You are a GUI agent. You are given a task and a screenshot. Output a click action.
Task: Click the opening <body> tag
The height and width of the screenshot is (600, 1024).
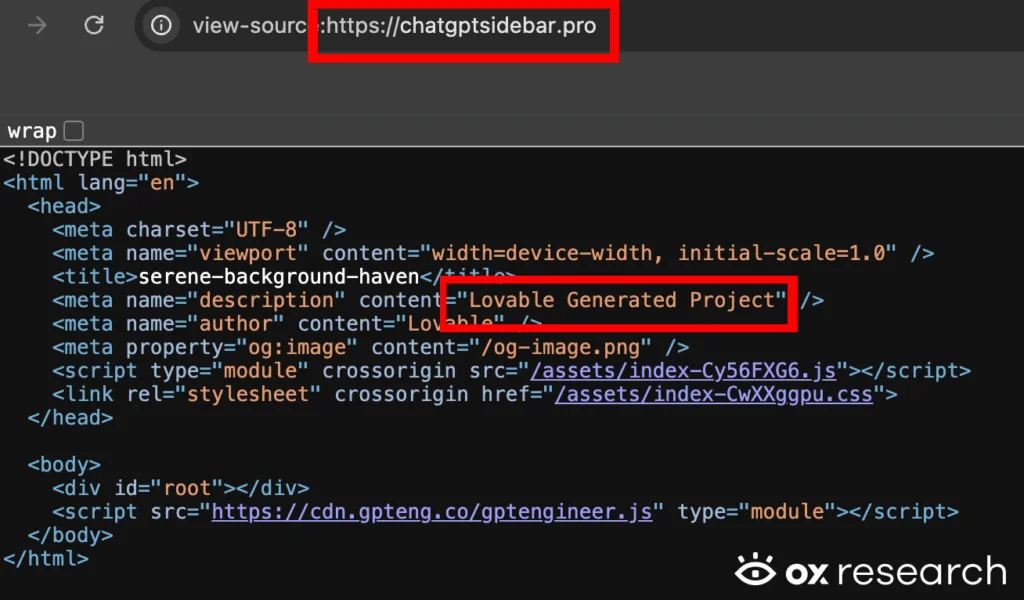(x=64, y=465)
